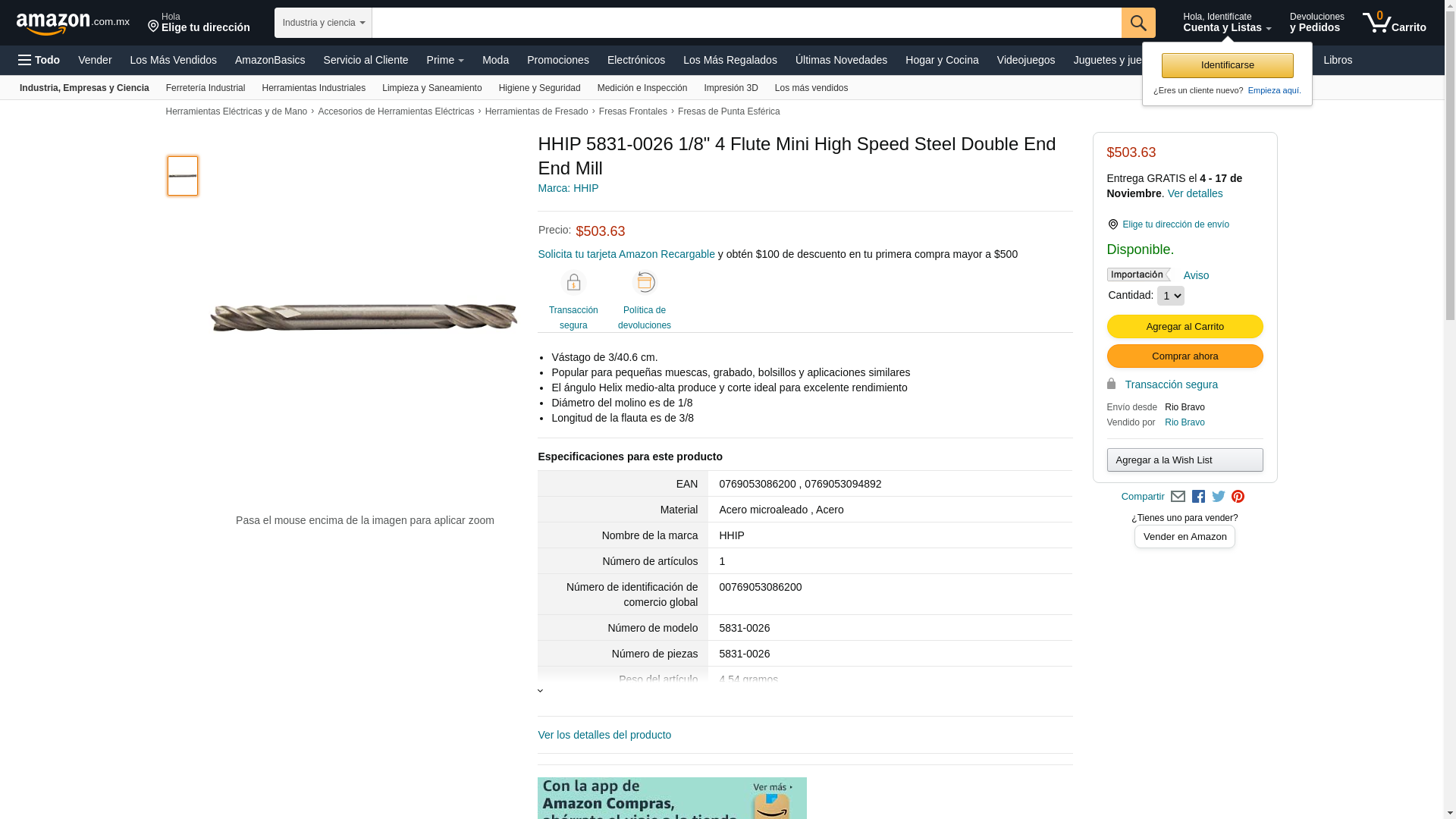The height and width of the screenshot is (819, 1456).
Task: Open the Industria y ciencia search category dropdown
Action: [x=324, y=23]
